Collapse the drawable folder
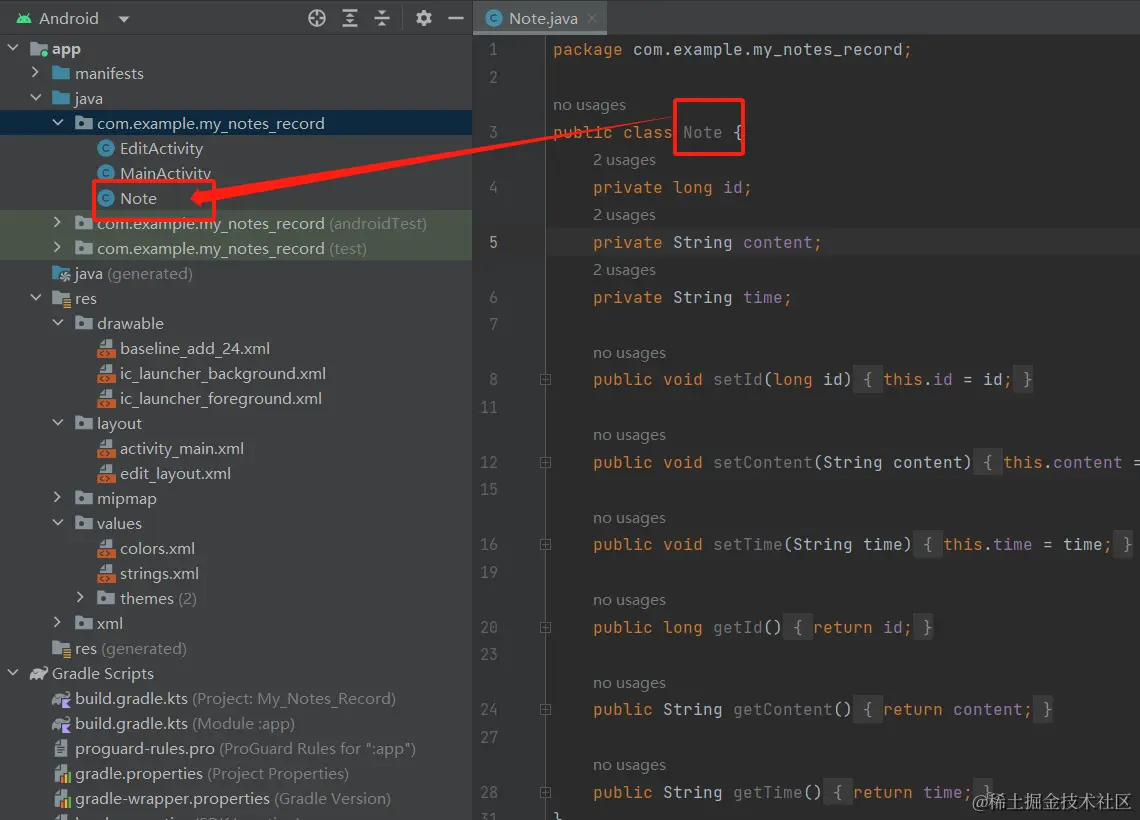Viewport: 1140px width, 820px height. [x=58, y=323]
